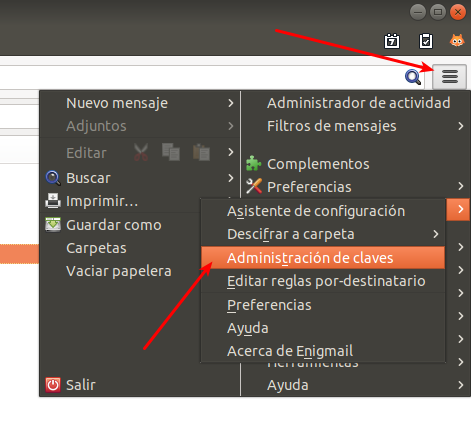Open the tasks clipboard icon
471x441 pixels.
pos(426,41)
